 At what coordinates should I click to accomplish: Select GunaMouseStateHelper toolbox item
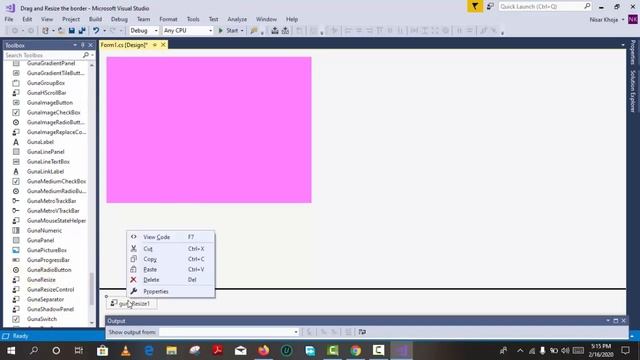point(56,221)
